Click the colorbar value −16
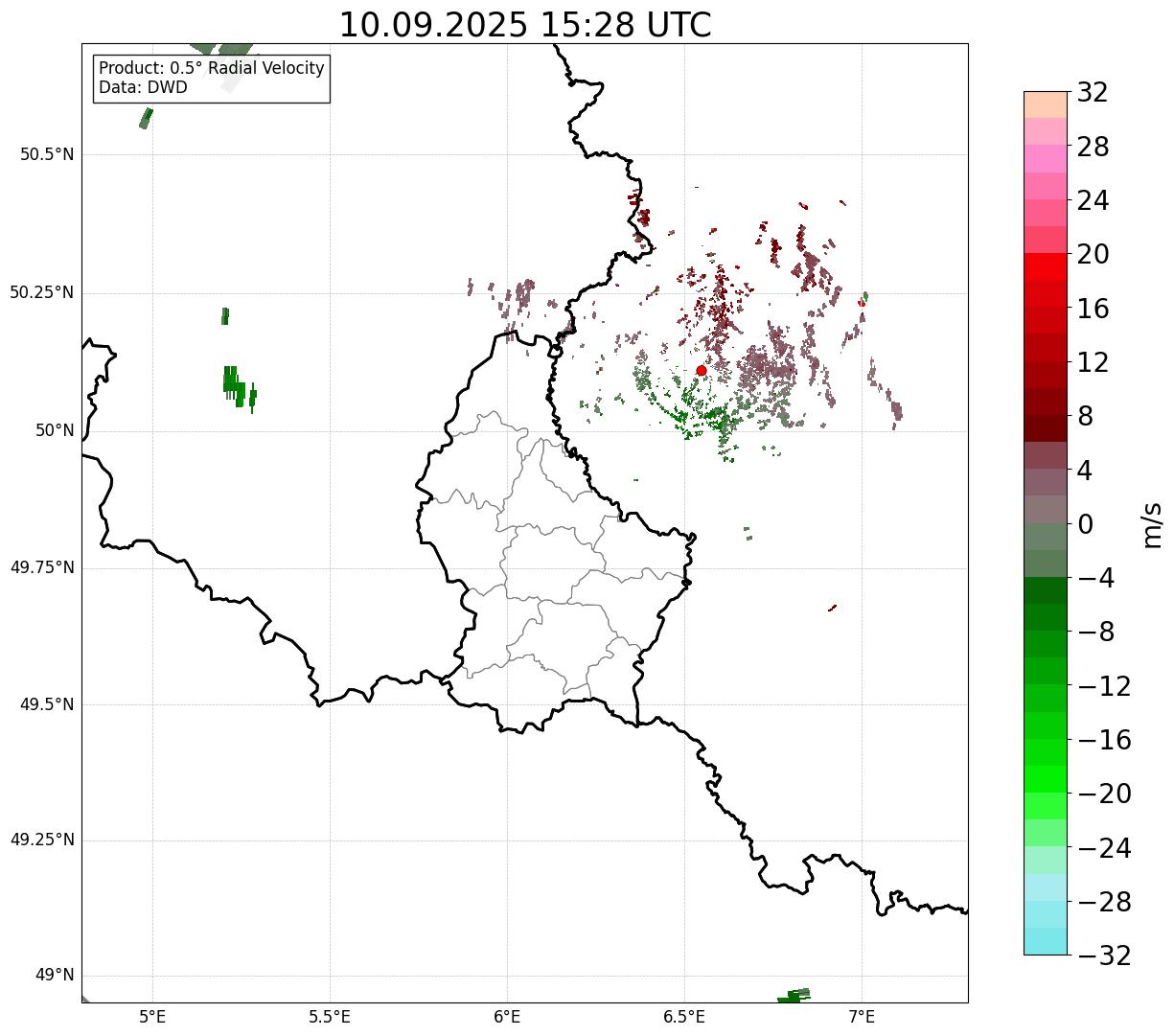Screen dimensions: 1174x1036 1104,740
